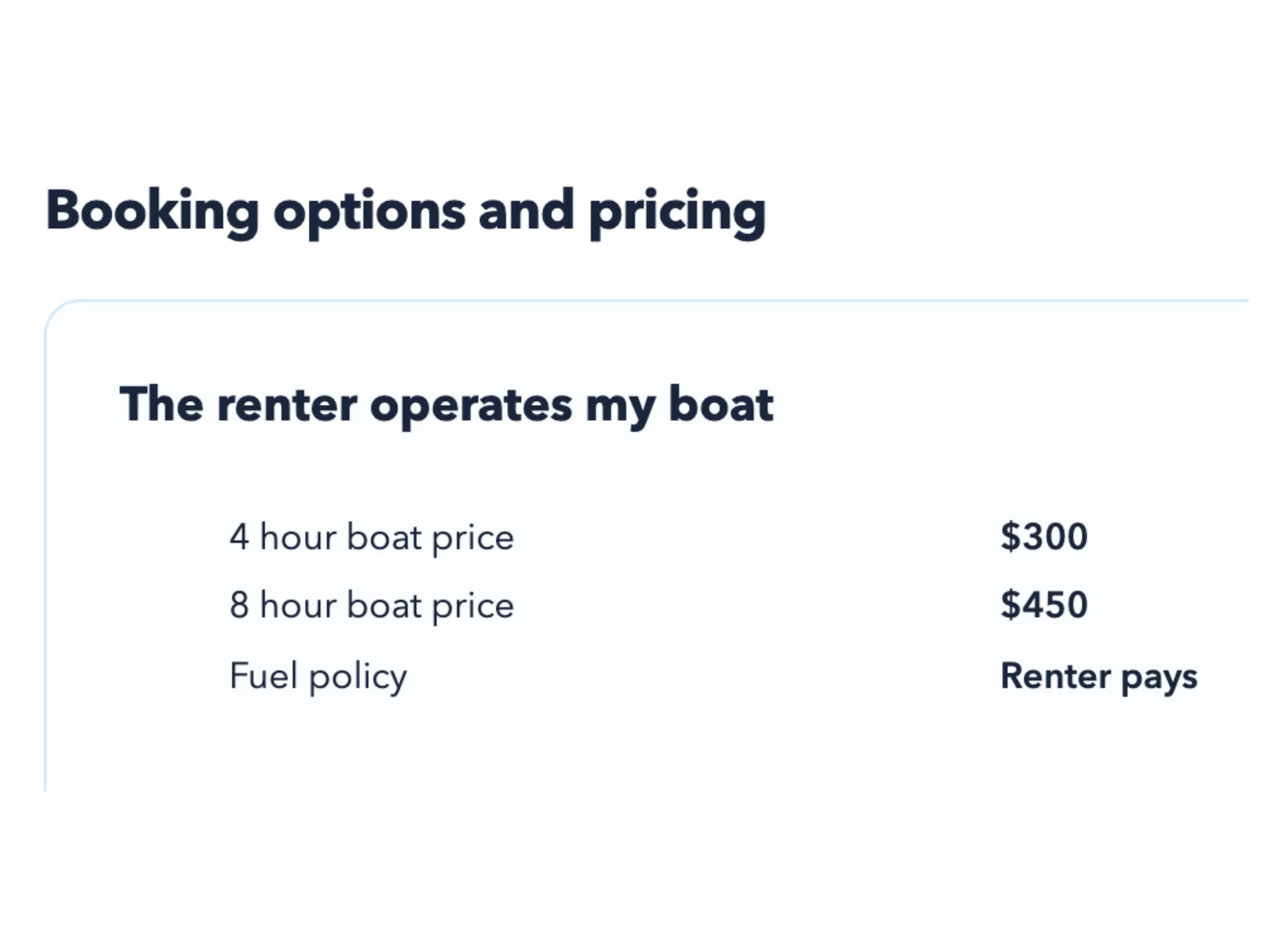Image resolution: width=1270 pixels, height=952 pixels.
Task: Click the word Booking in the heading
Action: pyautogui.click(x=152, y=212)
